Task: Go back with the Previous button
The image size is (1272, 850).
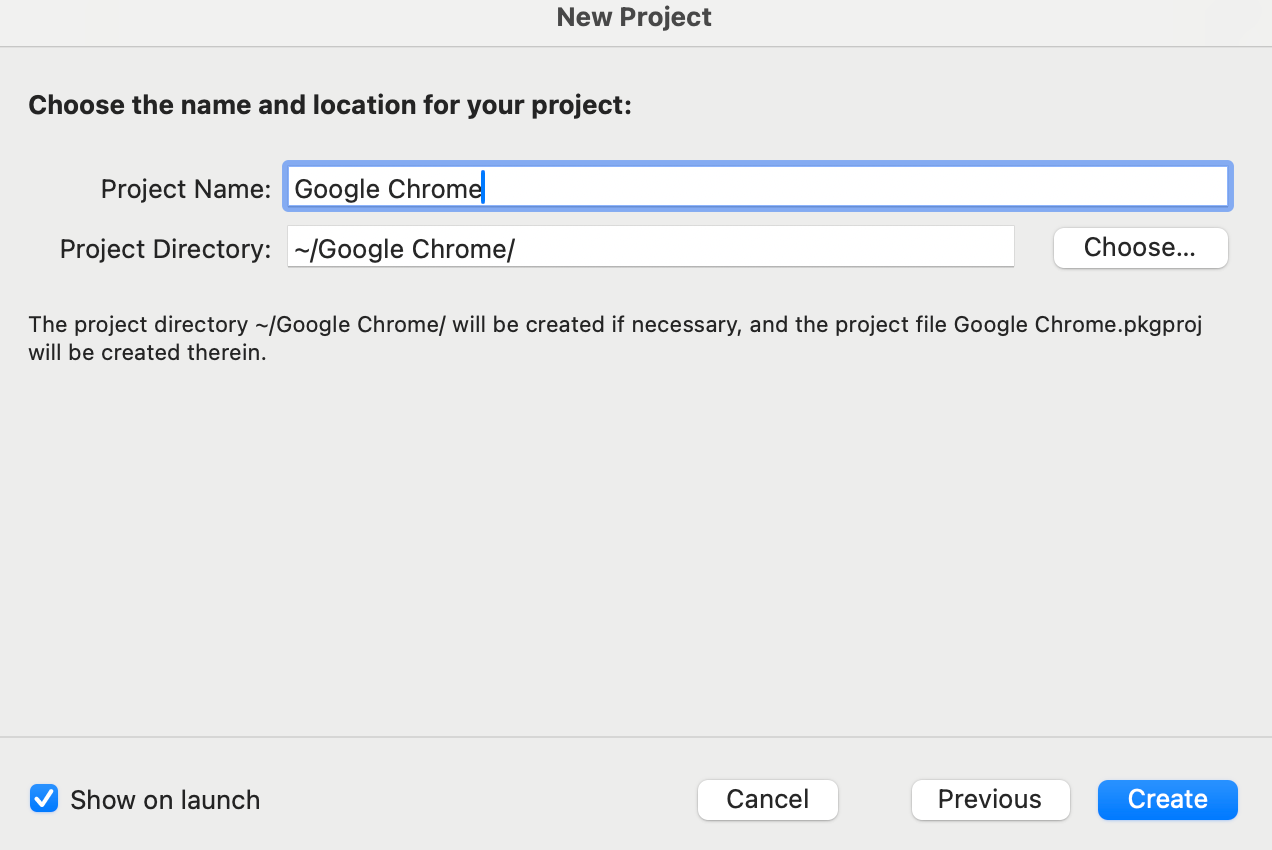Action: point(990,799)
